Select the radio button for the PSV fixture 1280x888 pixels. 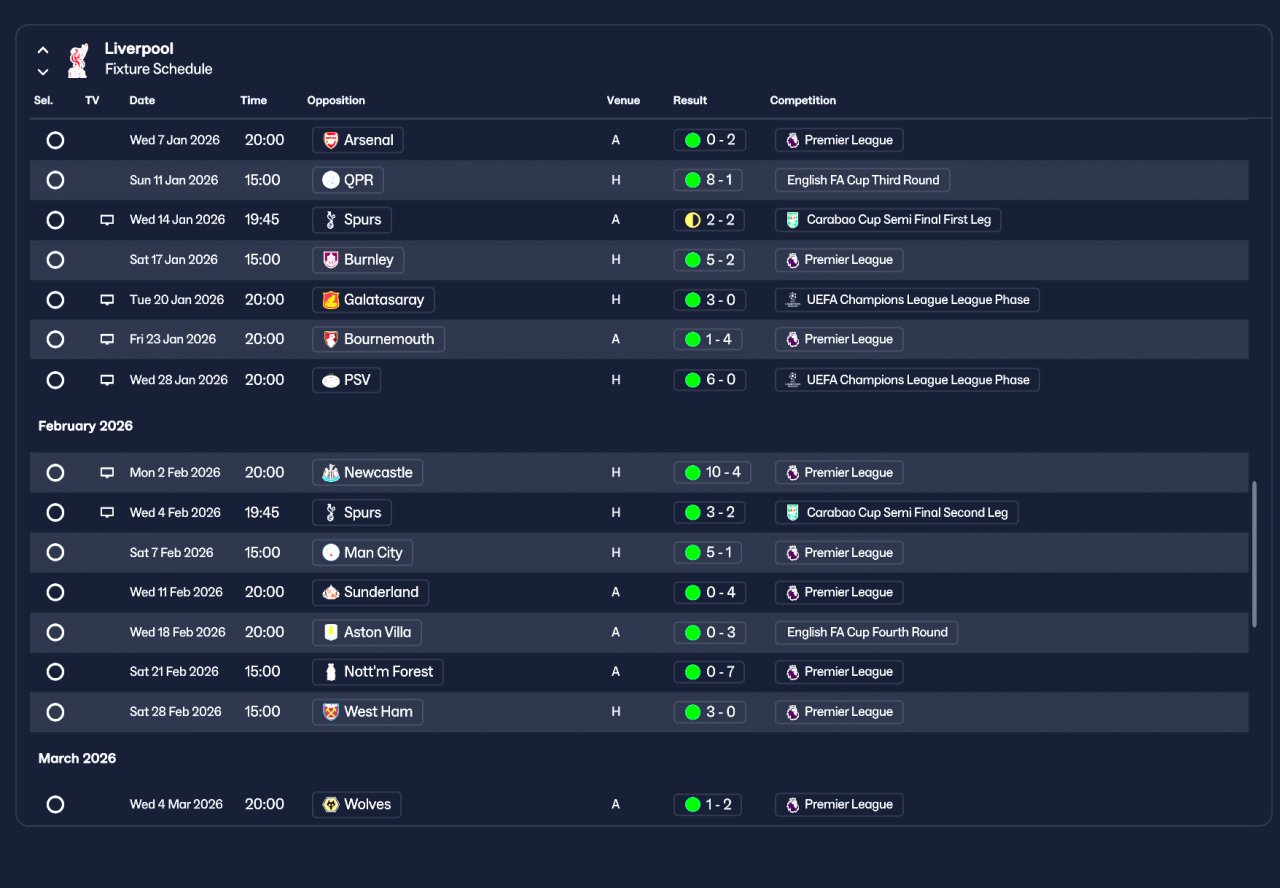click(55, 380)
